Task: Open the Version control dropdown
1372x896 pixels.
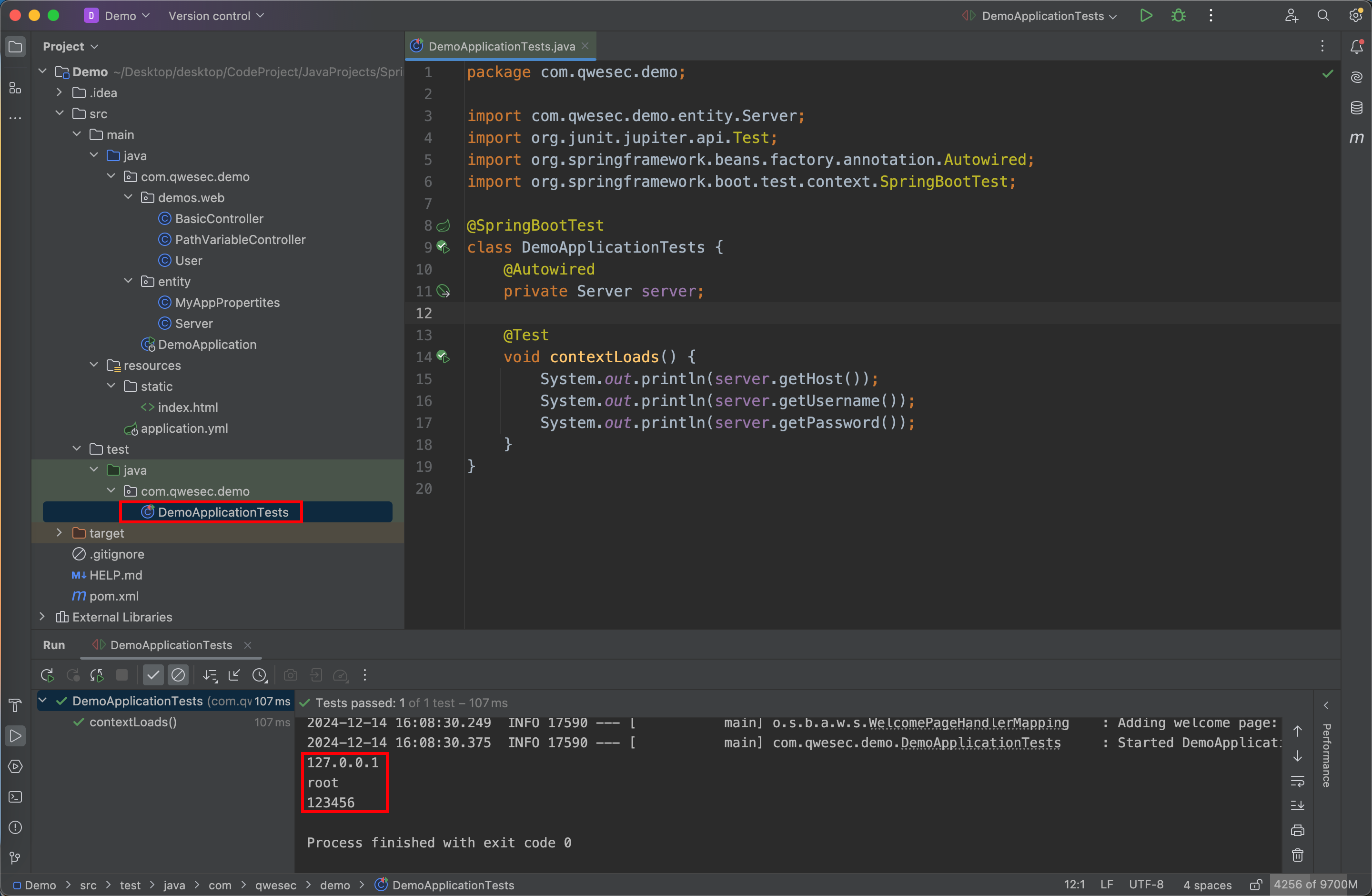Action: 216,16
